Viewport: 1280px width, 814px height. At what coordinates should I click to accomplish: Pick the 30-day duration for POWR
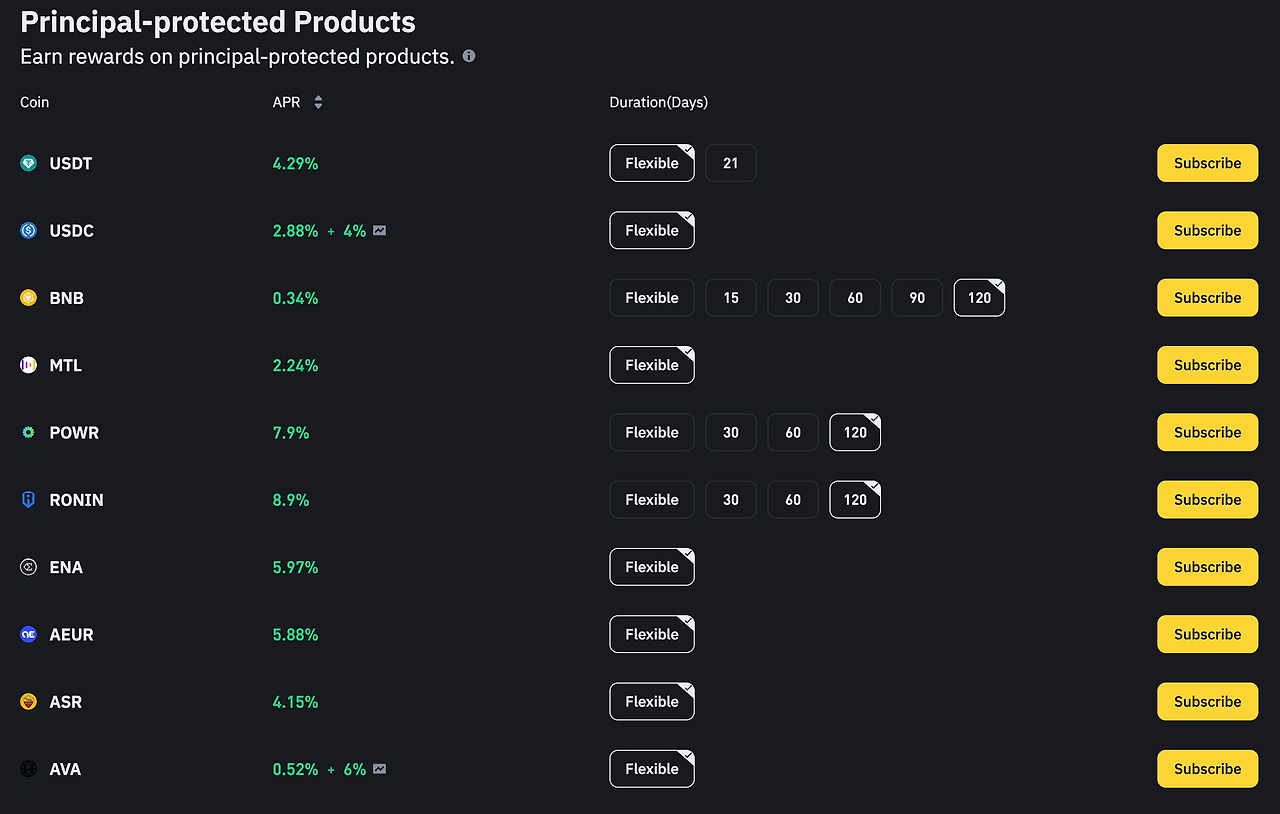(731, 433)
